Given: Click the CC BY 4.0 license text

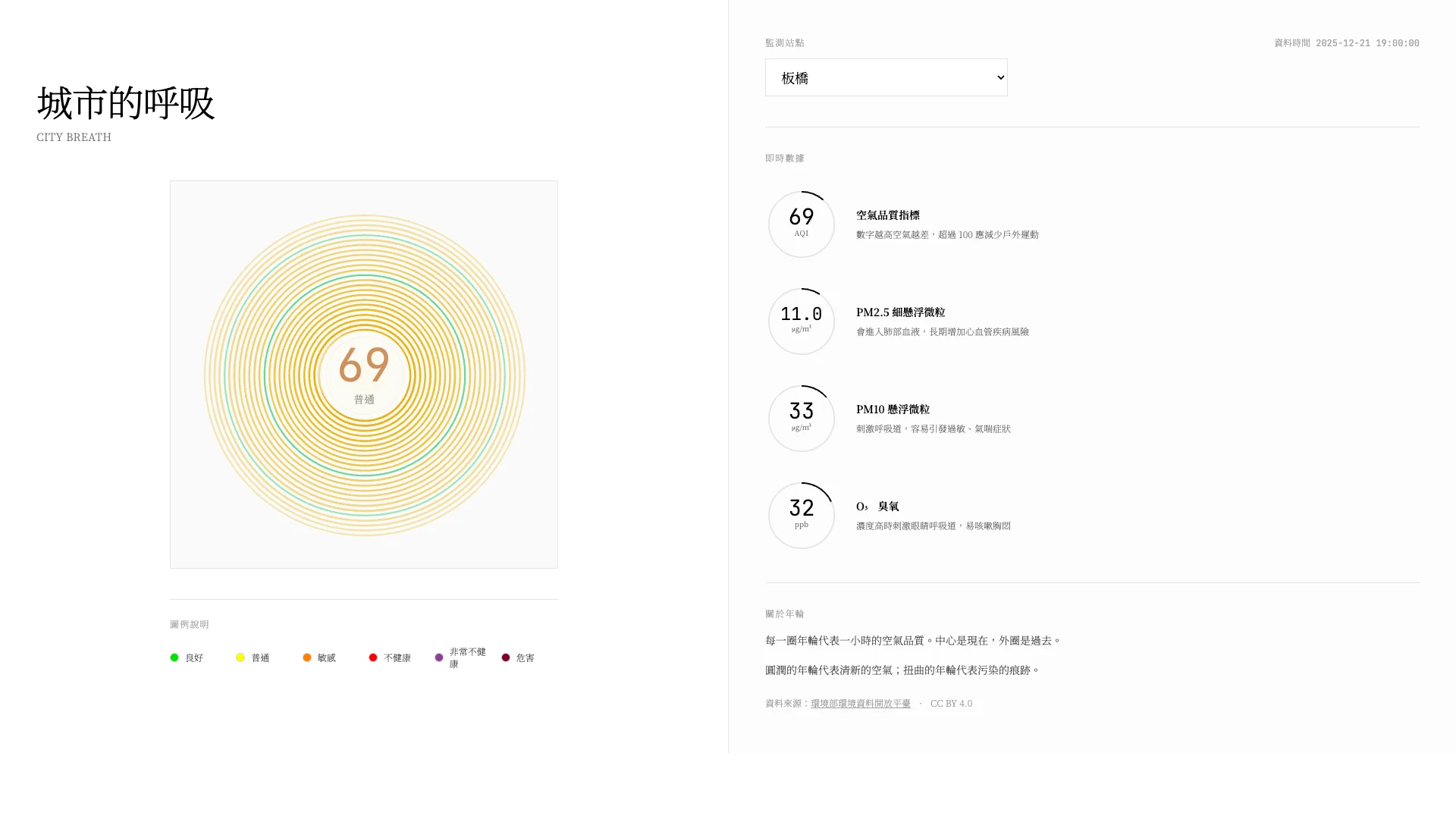Looking at the screenshot, I should pos(951,704).
